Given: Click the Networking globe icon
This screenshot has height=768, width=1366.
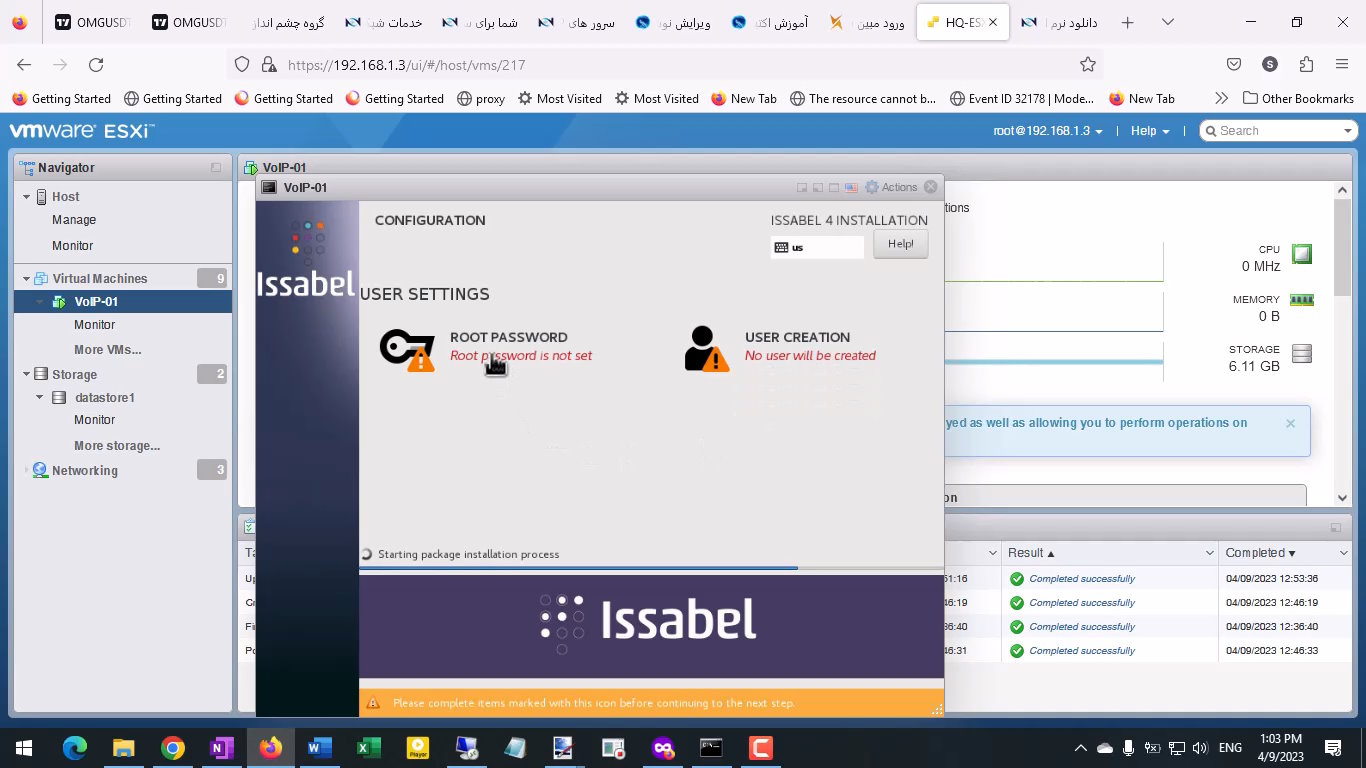Looking at the screenshot, I should pyautogui.click(x=40, y=470).
